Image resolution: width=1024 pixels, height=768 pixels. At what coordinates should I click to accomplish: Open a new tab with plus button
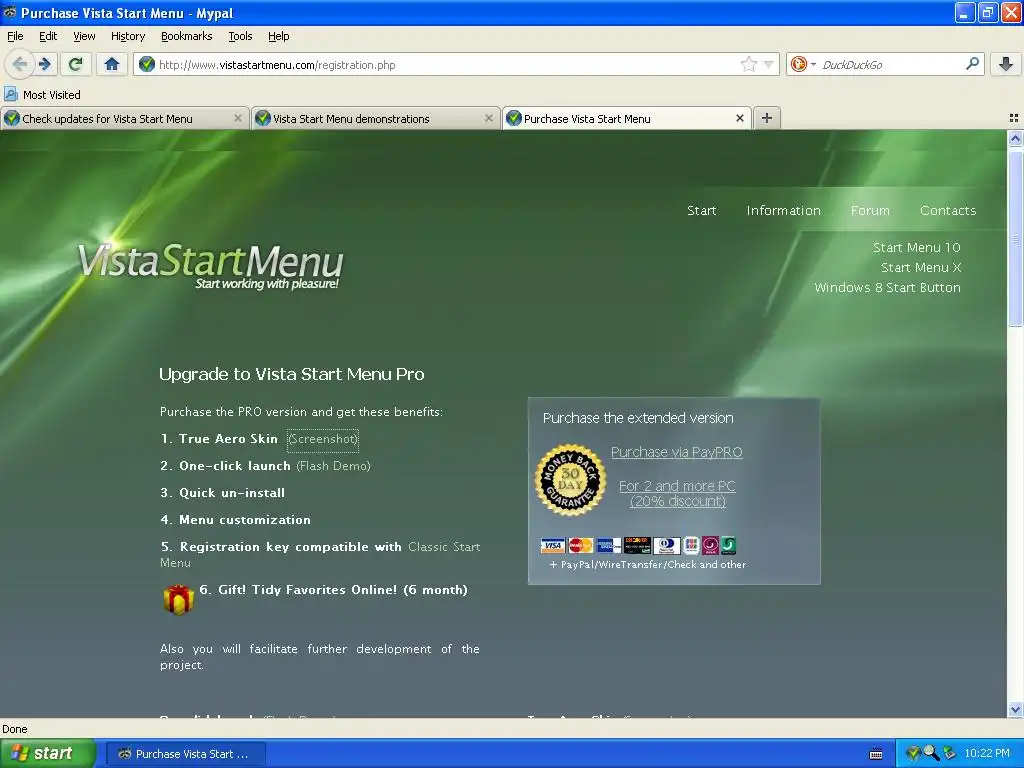(x=767, y=118)
